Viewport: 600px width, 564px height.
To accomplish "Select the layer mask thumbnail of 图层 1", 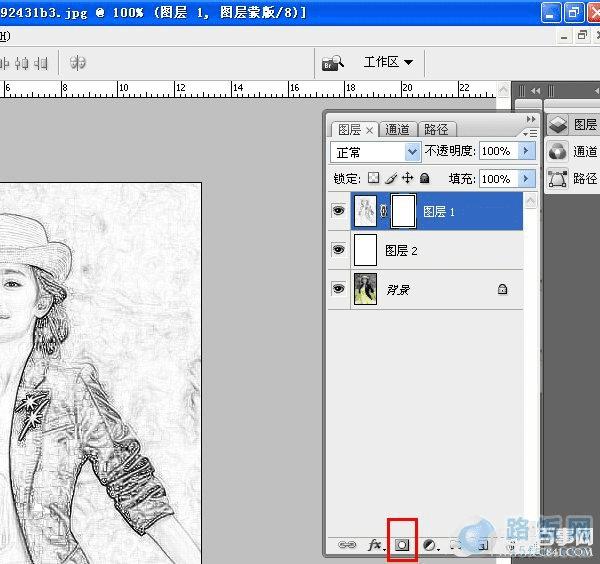I will (x=402, y=212).
